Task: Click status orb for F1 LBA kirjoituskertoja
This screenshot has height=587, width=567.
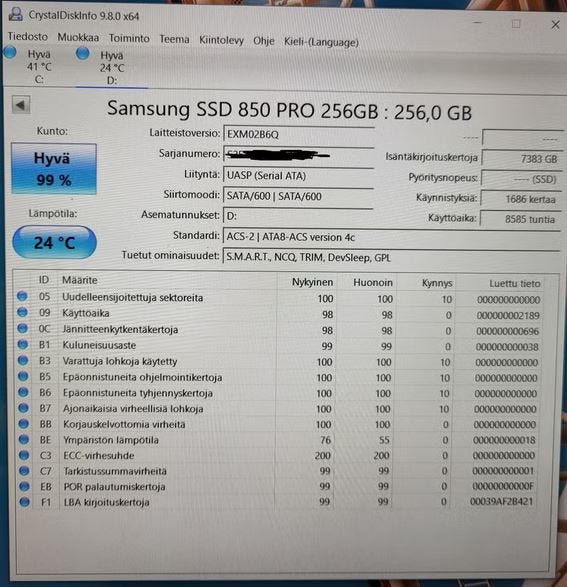Action: coord(24,502)
